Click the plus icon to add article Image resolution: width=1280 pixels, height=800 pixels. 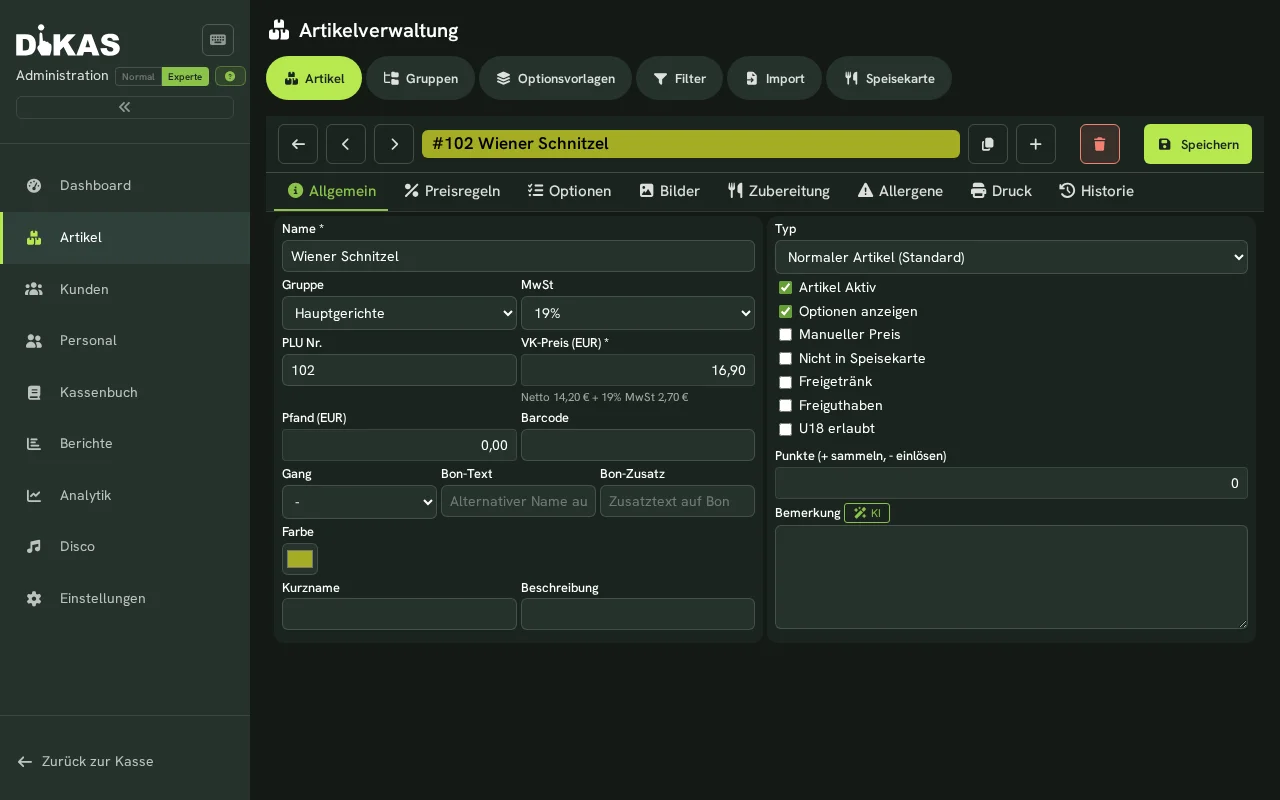click(1036, 144)
